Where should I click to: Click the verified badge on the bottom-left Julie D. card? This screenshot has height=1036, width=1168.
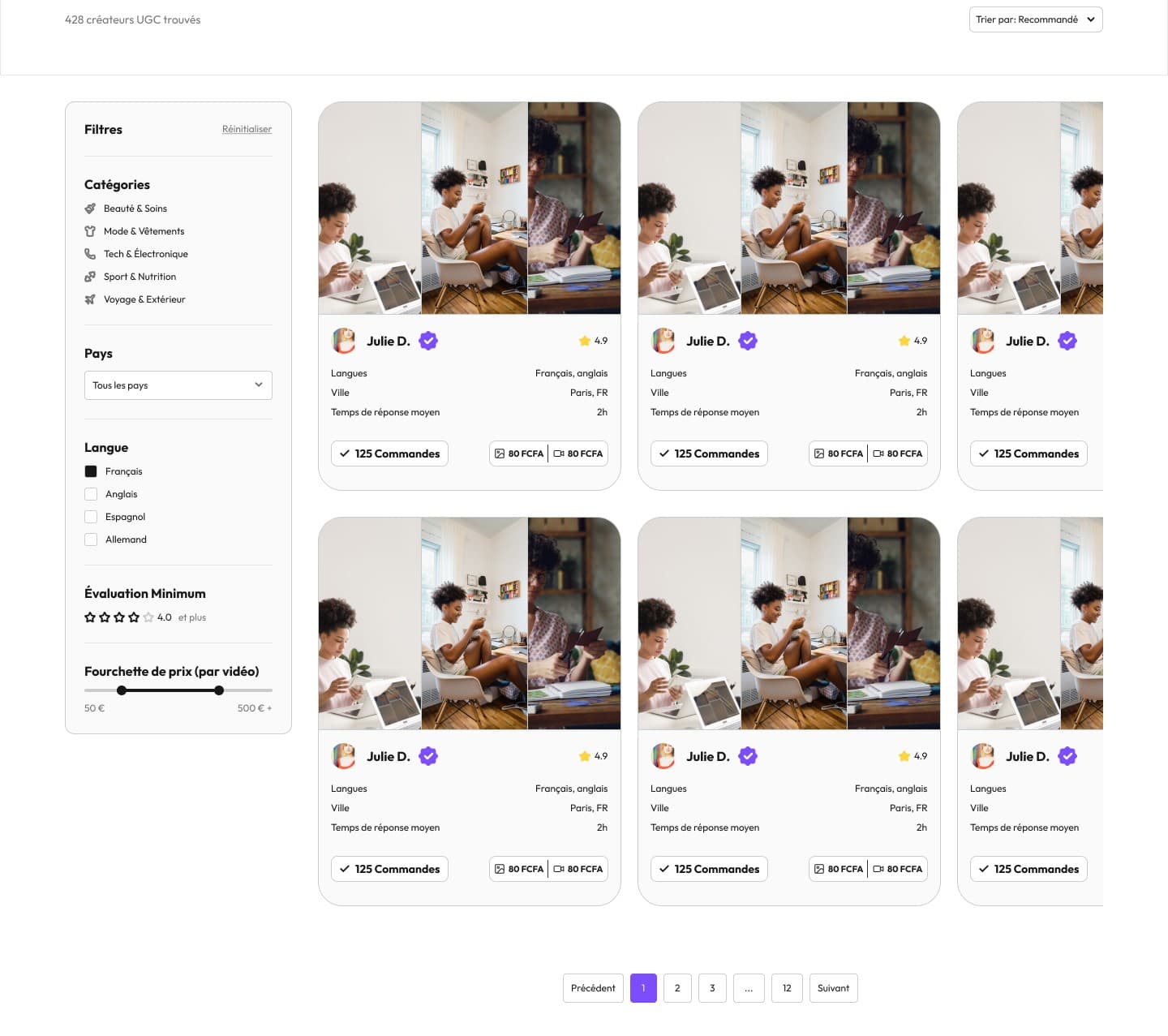(x=428, y=756)
